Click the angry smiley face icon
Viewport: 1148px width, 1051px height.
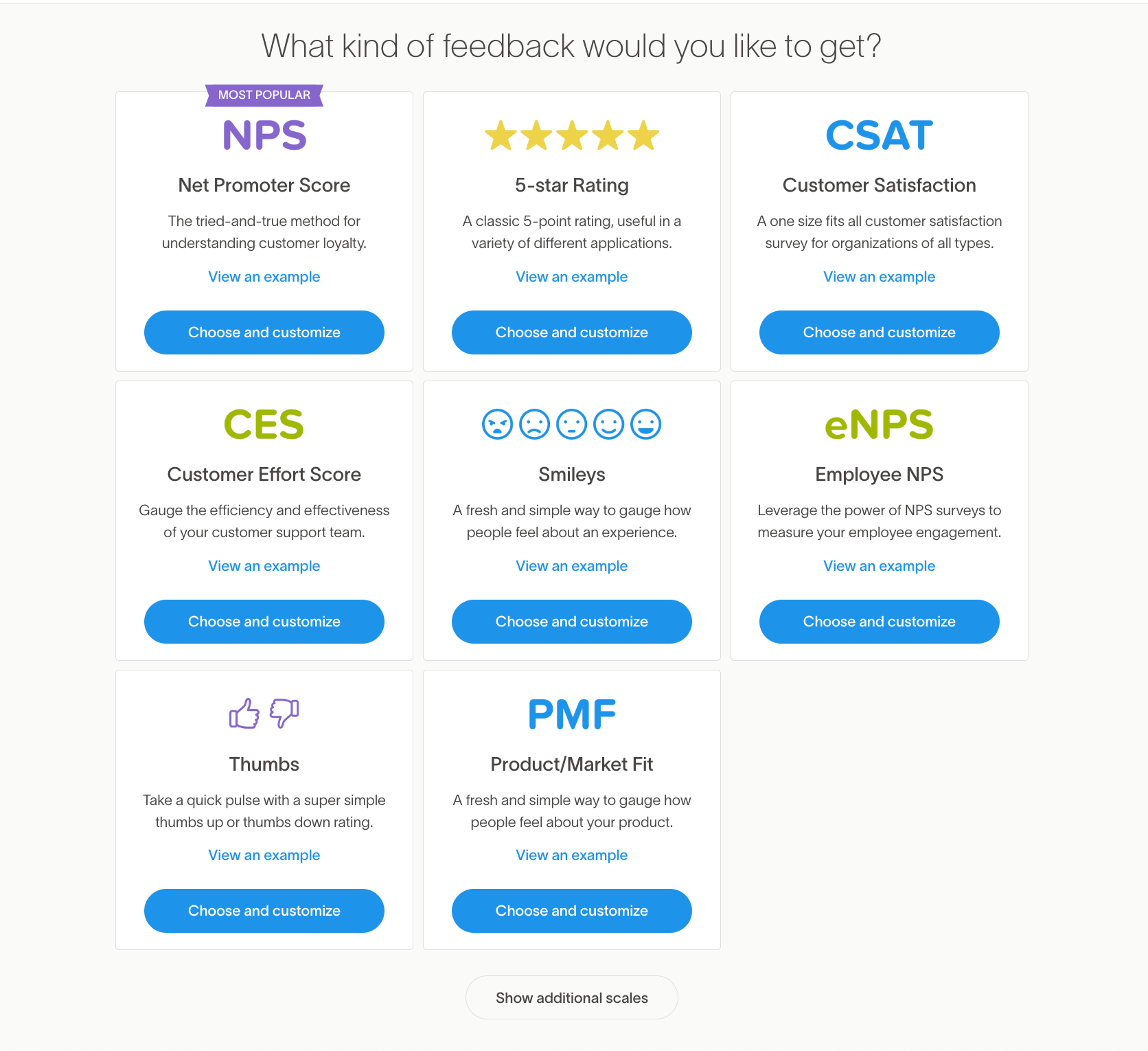coord(496,425)
